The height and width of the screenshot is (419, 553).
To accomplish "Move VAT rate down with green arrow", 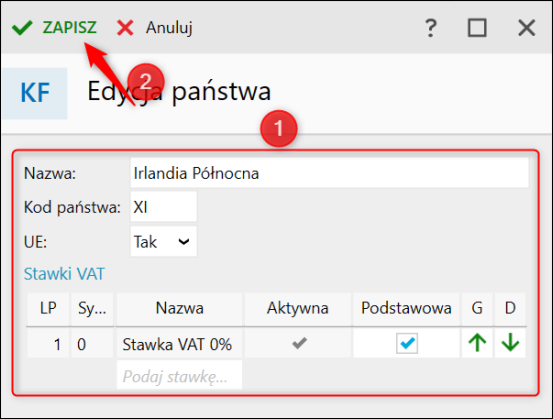I will point(510,343).
